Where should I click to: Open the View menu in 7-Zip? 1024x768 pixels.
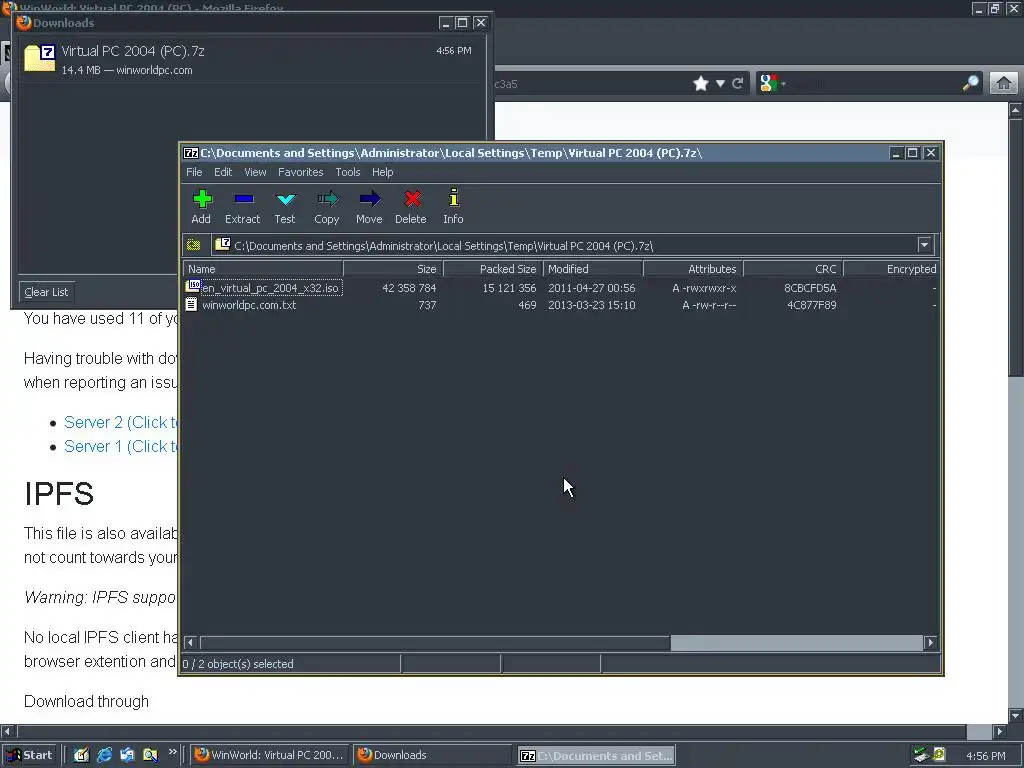point(255,172)
